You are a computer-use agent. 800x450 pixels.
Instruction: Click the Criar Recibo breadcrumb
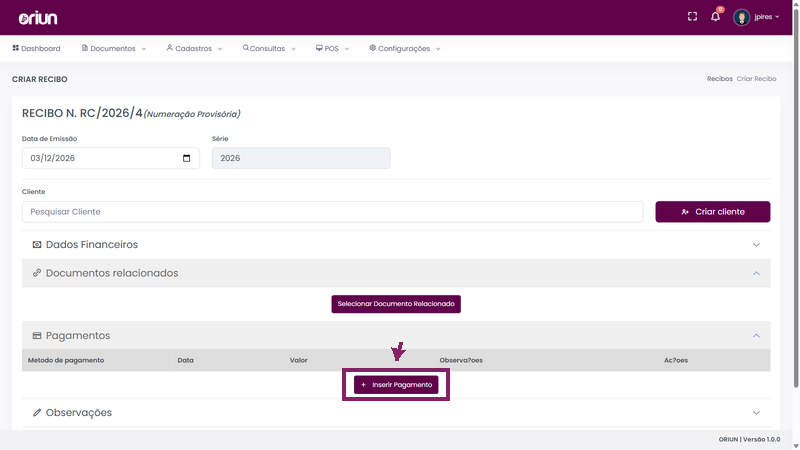pos(756,79)
